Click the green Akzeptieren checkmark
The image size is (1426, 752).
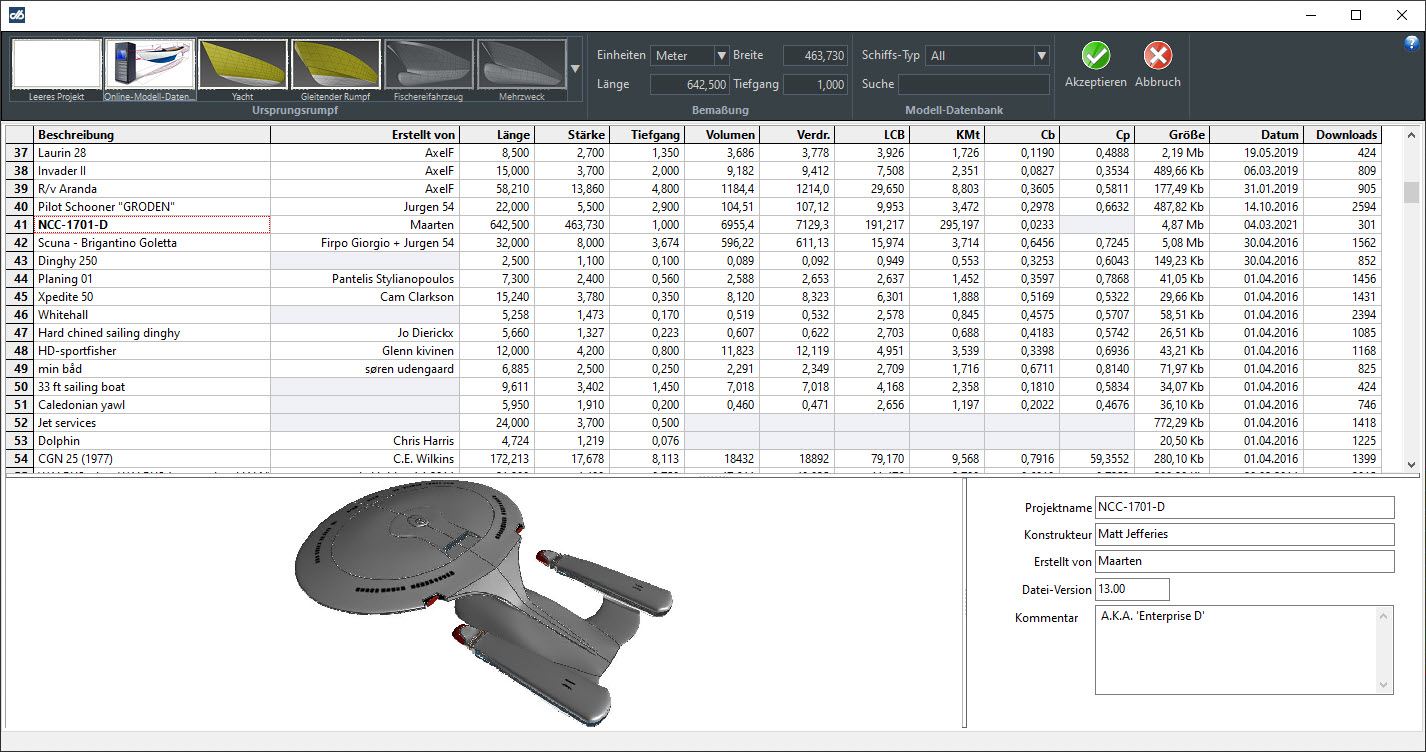[x=1095, y=56]
